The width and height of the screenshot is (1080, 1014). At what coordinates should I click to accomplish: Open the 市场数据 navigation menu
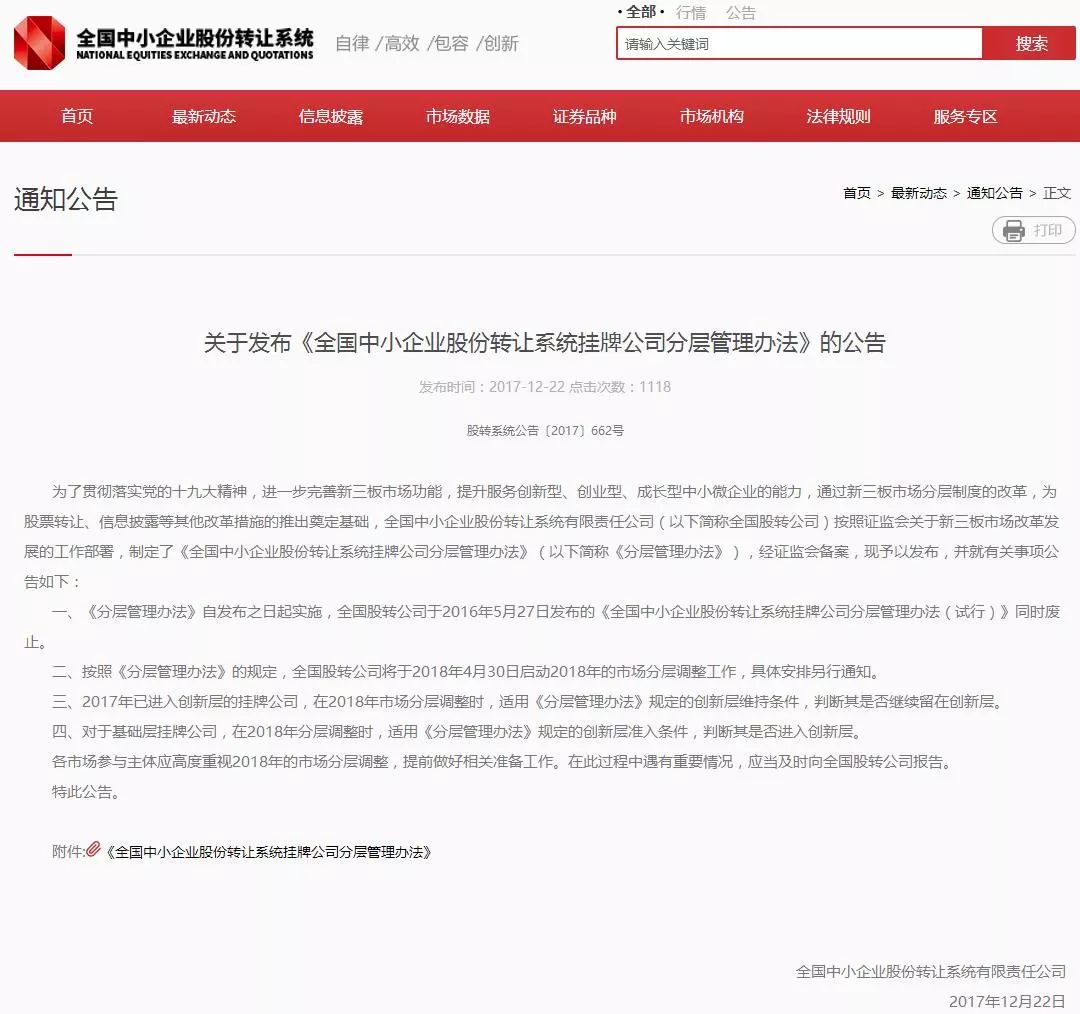point(458,116)
